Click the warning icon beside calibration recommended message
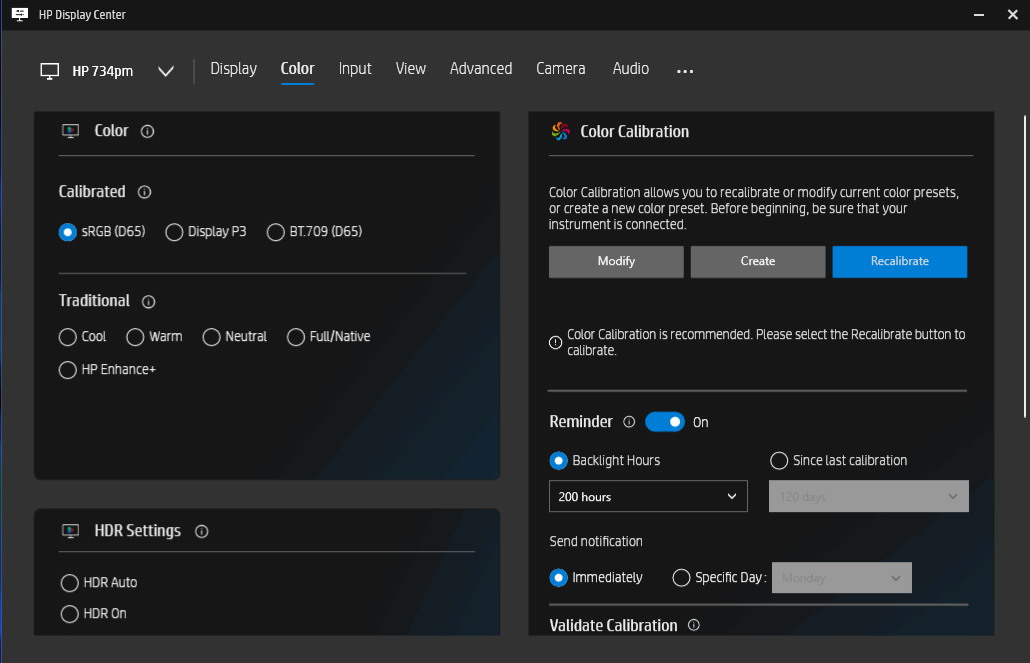 [556, 342]
